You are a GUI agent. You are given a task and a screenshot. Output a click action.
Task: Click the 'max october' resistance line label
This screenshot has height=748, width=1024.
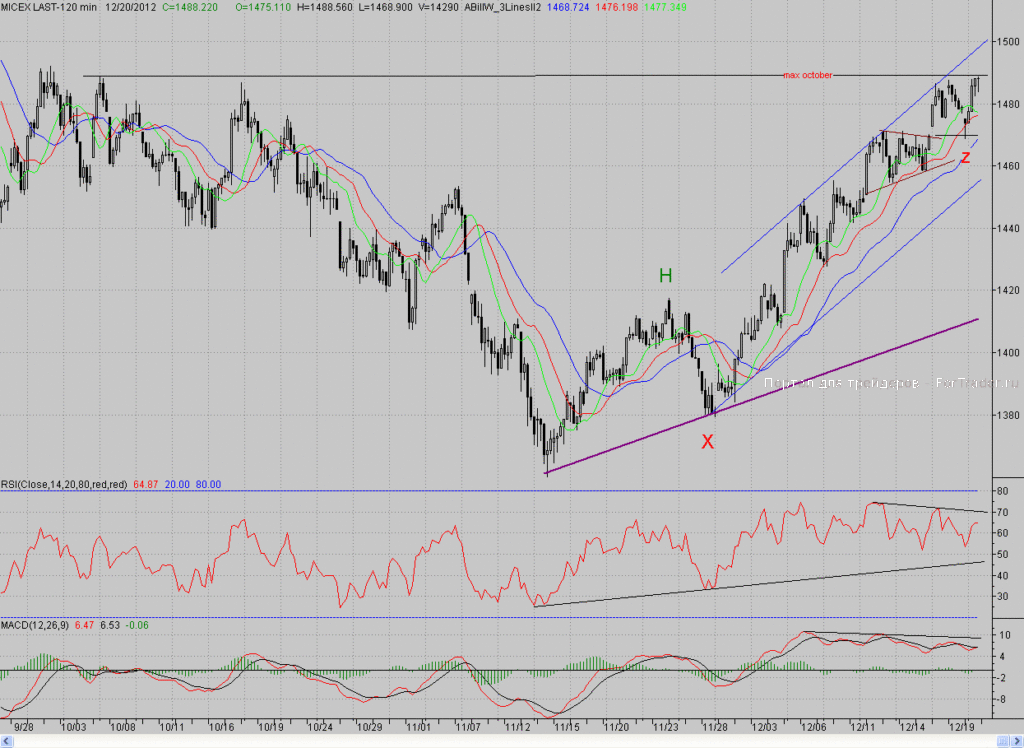click(808, 75)
